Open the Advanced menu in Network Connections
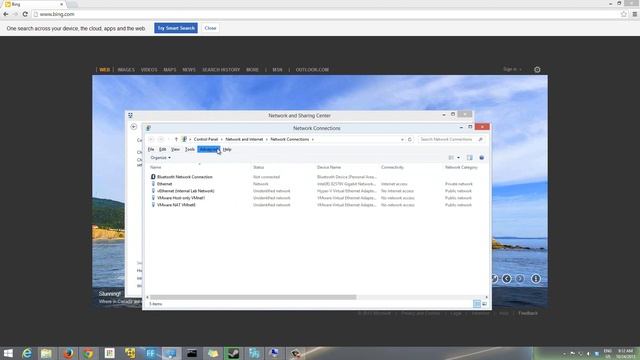Viewport: 640px width, 360px height. click(x=209, y=149)
